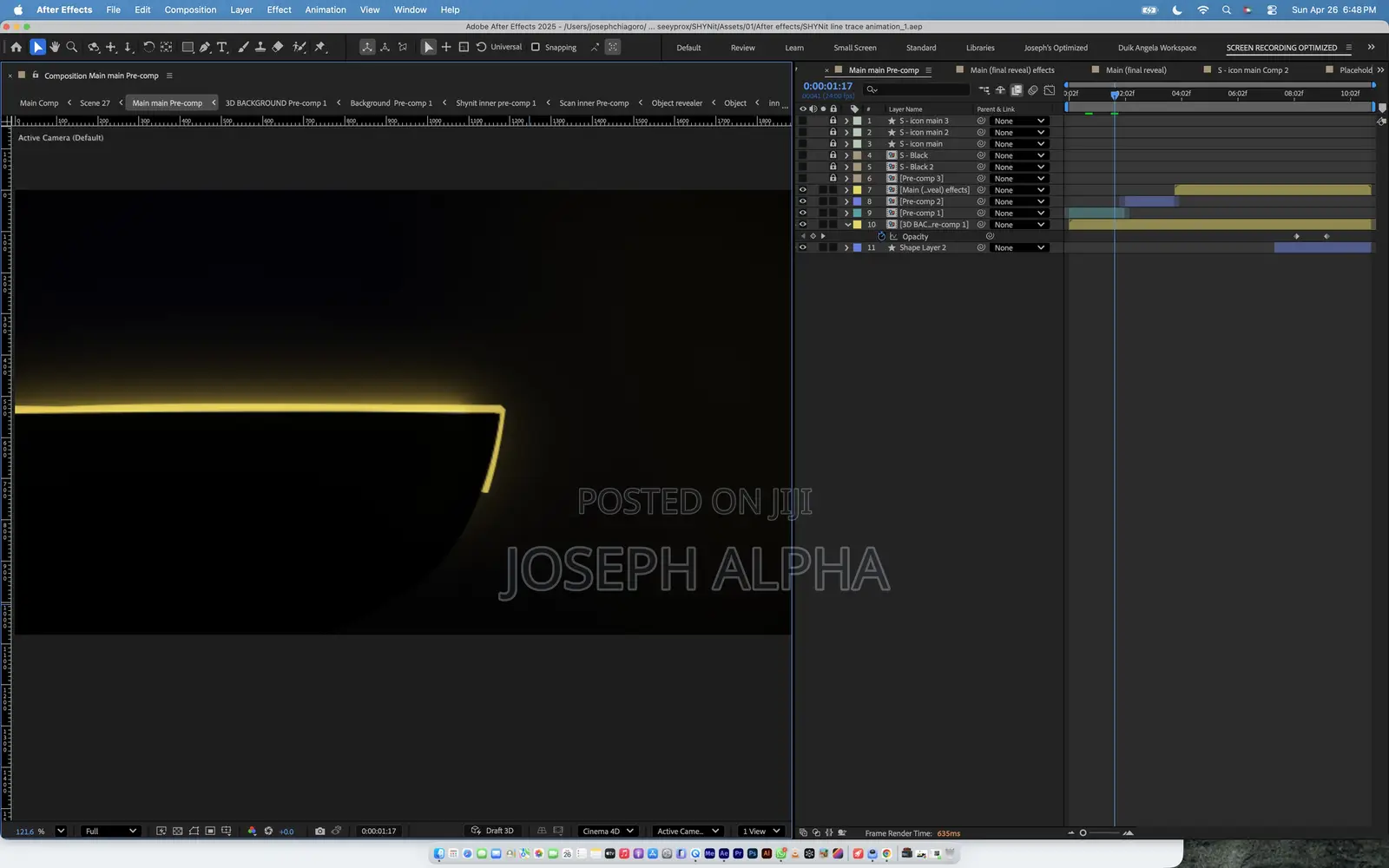Image resolution: width=1389 pixels, height=868 pixels.
Task: Open 3D BACKGROUND Pre-comp 1 breadcrumb
Action: pyautogui.click(x=276, y=102)
